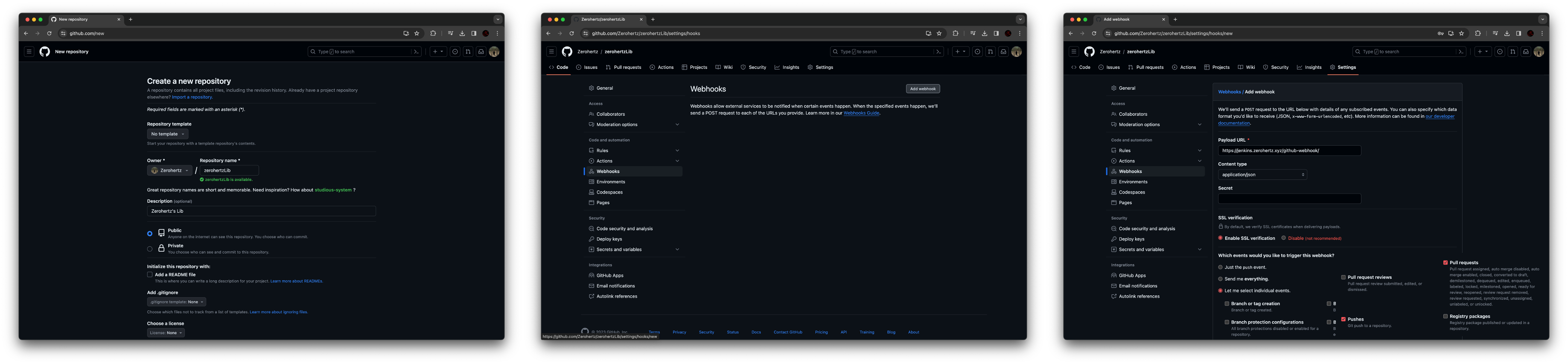Viewport: 1568px width, 364px height.
Task: Select Private repository visibility
Action: (x=150, y=249)
